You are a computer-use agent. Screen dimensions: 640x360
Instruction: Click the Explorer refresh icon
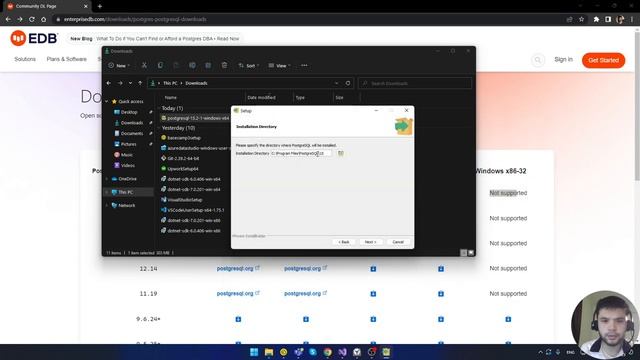[348, 83]
